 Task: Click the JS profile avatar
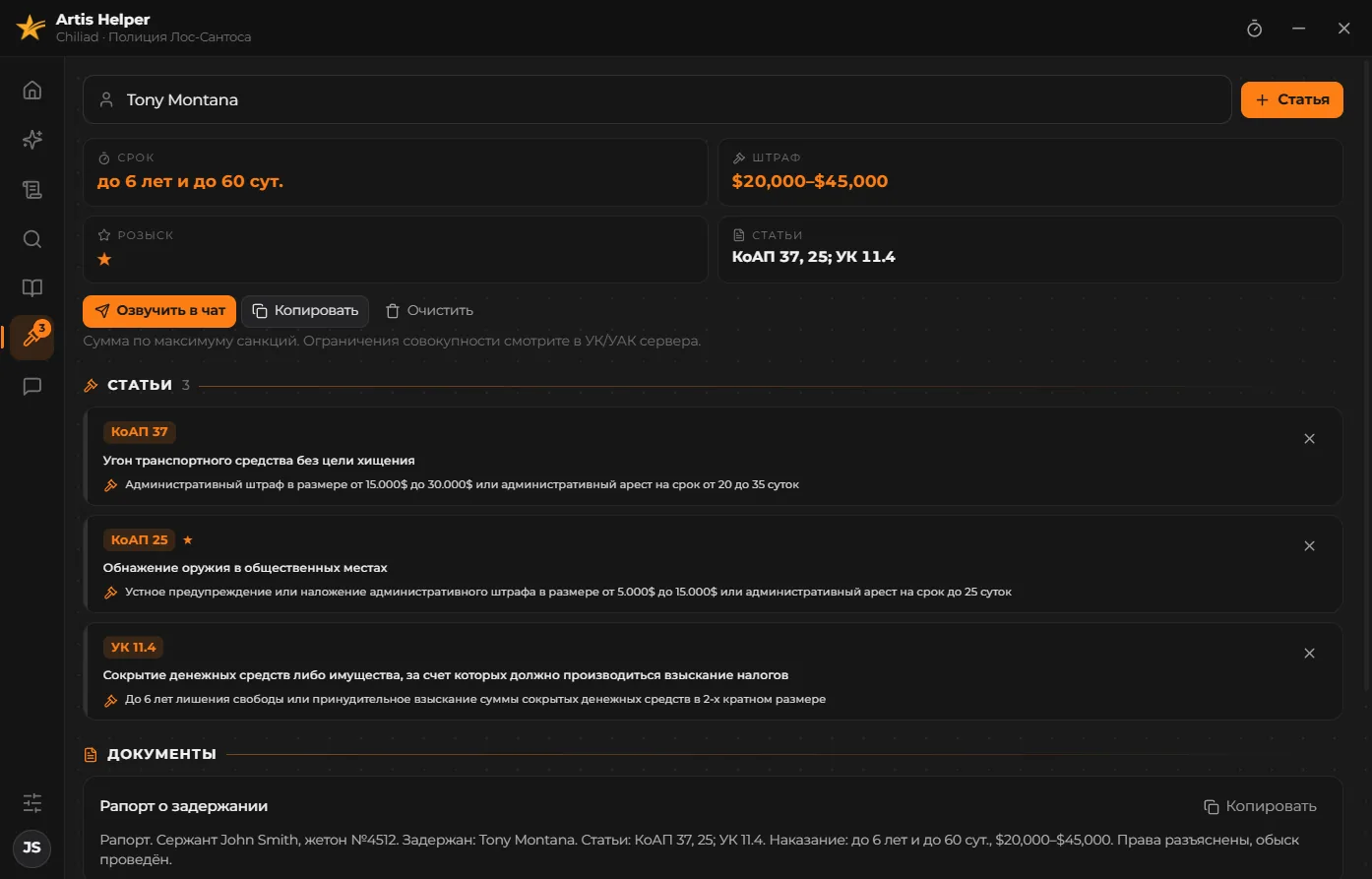click(x=31, y=848)
